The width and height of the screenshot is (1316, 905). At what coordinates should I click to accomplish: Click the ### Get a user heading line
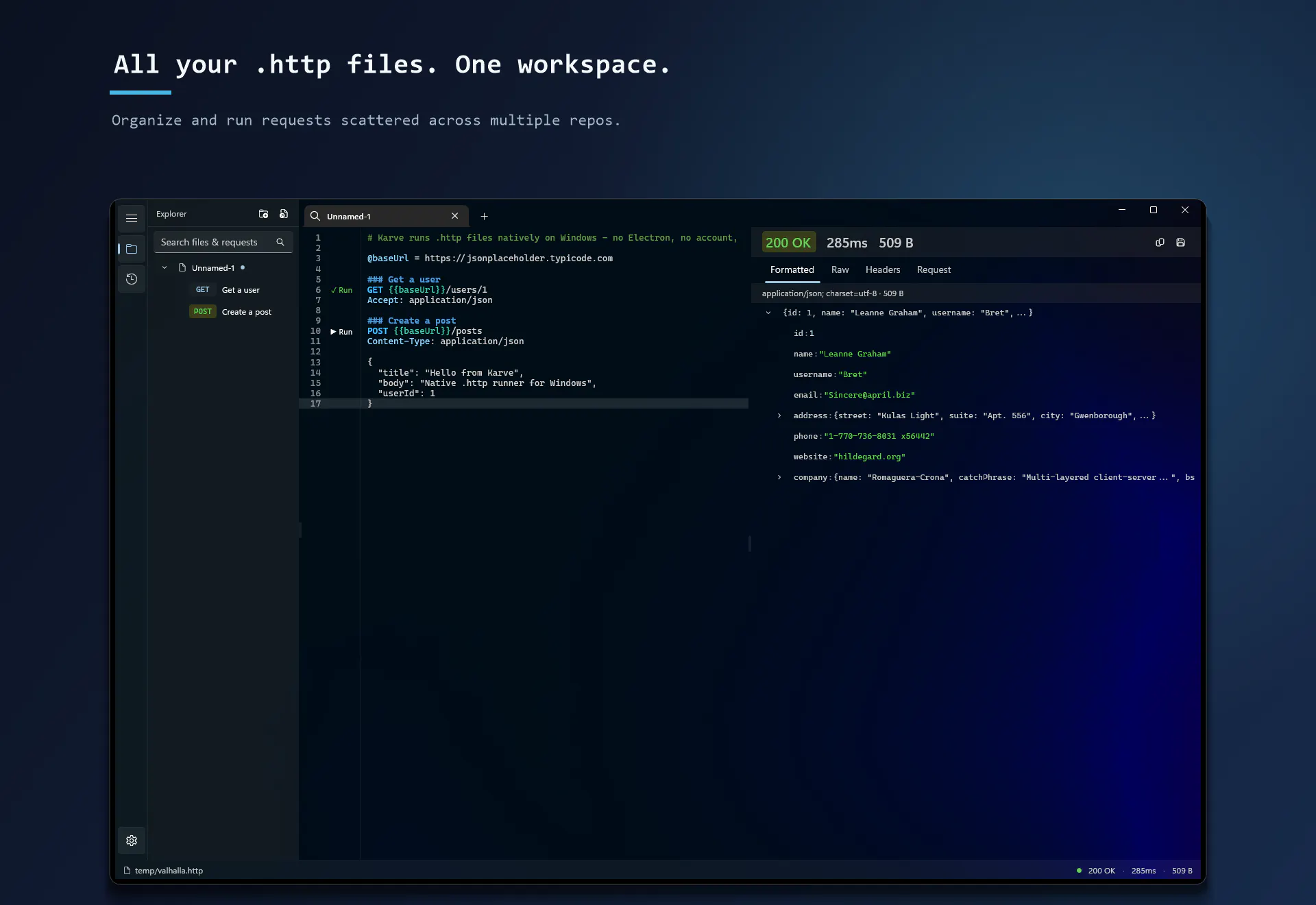click(x=404, y=280)
